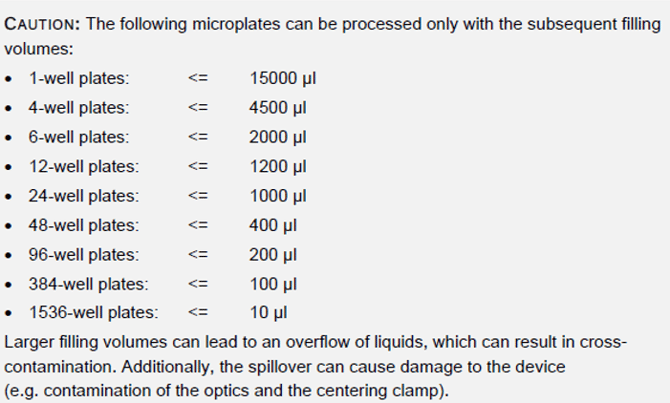Viewport: 670px width, 403px height.
Task: Click the 1-well plates list entry
Action: pos(79,78)
